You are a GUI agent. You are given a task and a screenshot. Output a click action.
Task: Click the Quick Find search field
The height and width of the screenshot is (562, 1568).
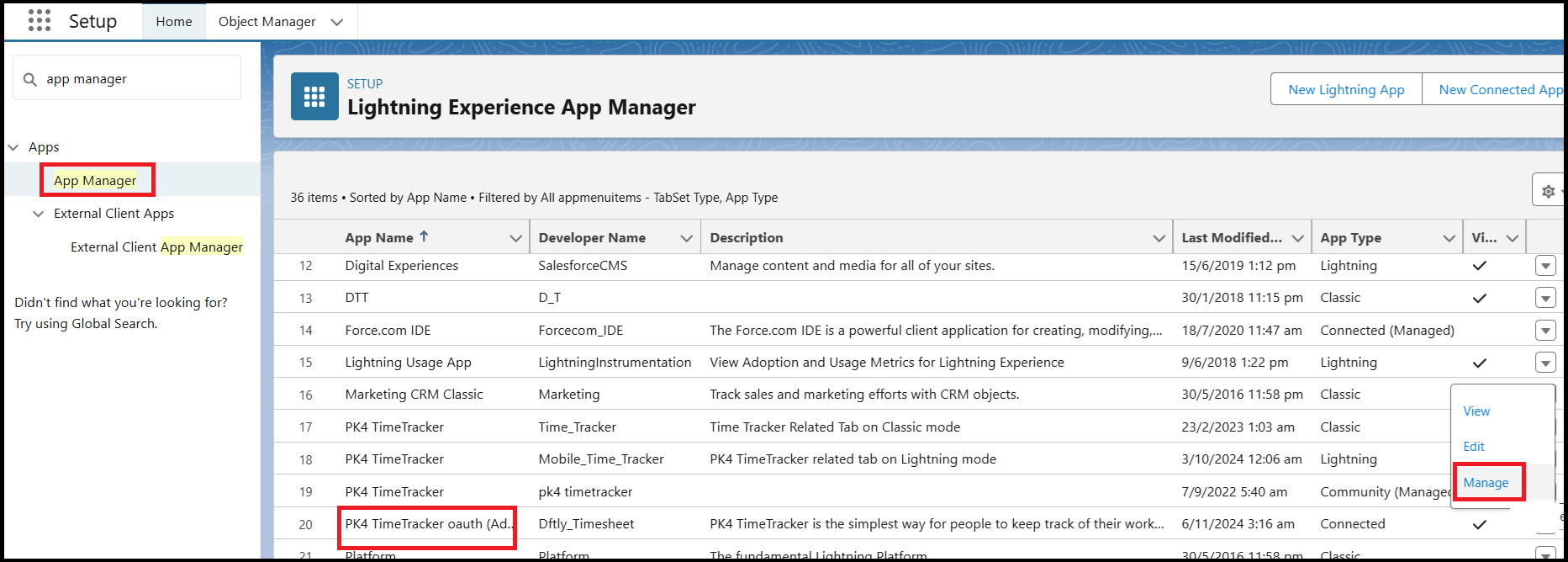coord(127,78)
